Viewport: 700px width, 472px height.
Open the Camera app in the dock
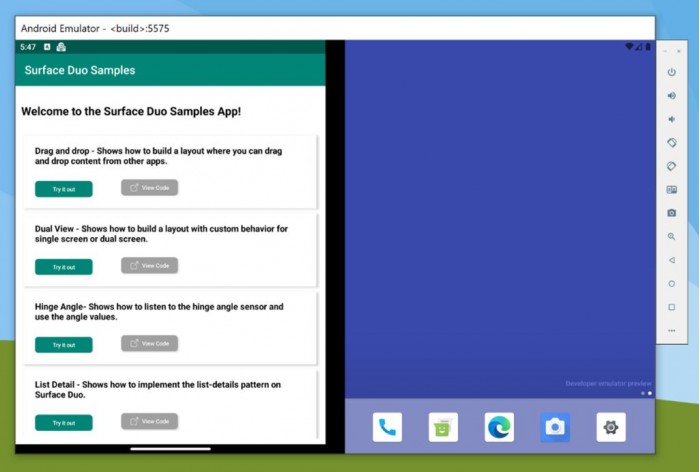(555, 427)
